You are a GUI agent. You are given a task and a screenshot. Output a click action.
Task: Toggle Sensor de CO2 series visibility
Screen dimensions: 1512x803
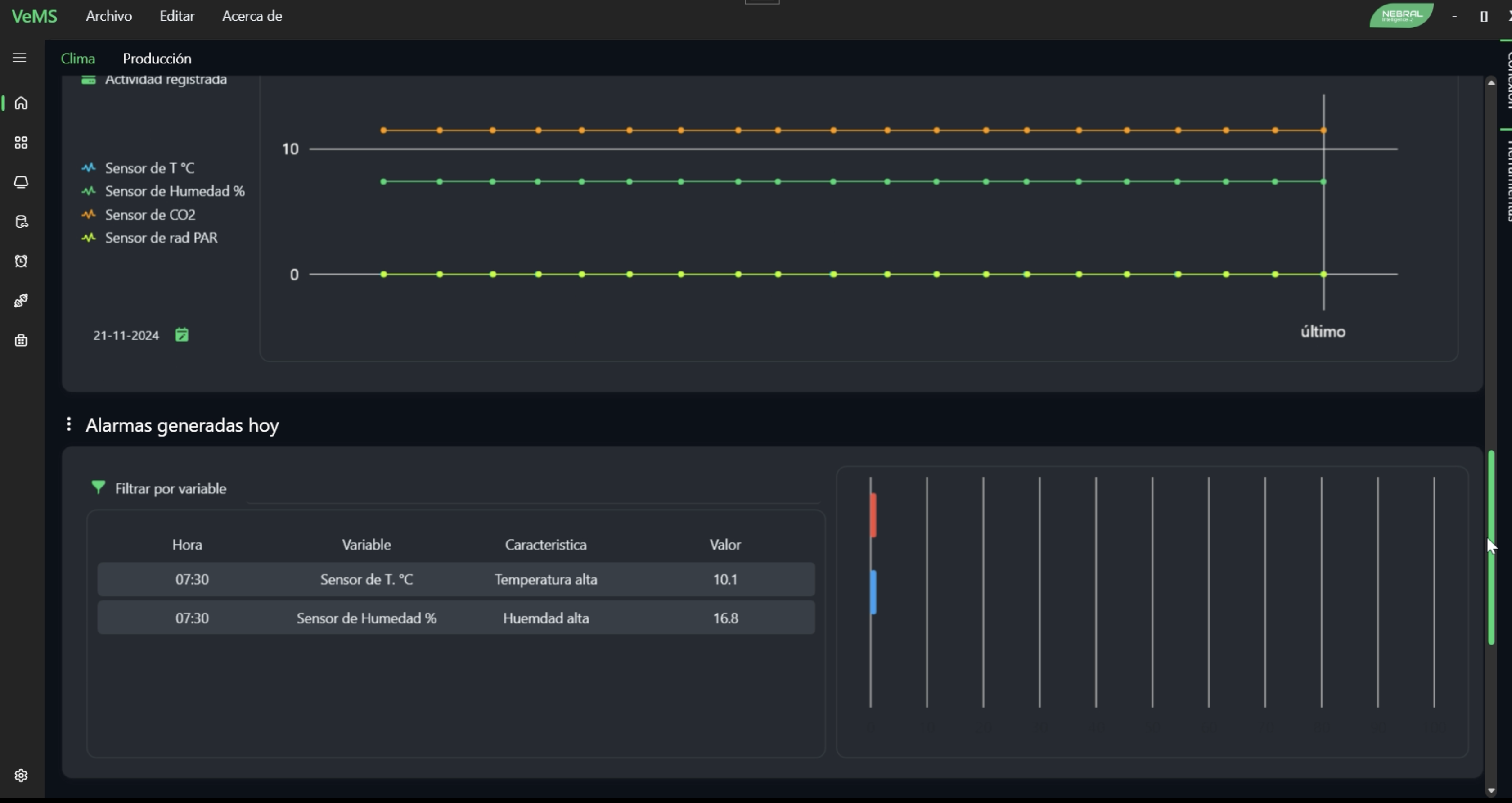tap(89, 214)
